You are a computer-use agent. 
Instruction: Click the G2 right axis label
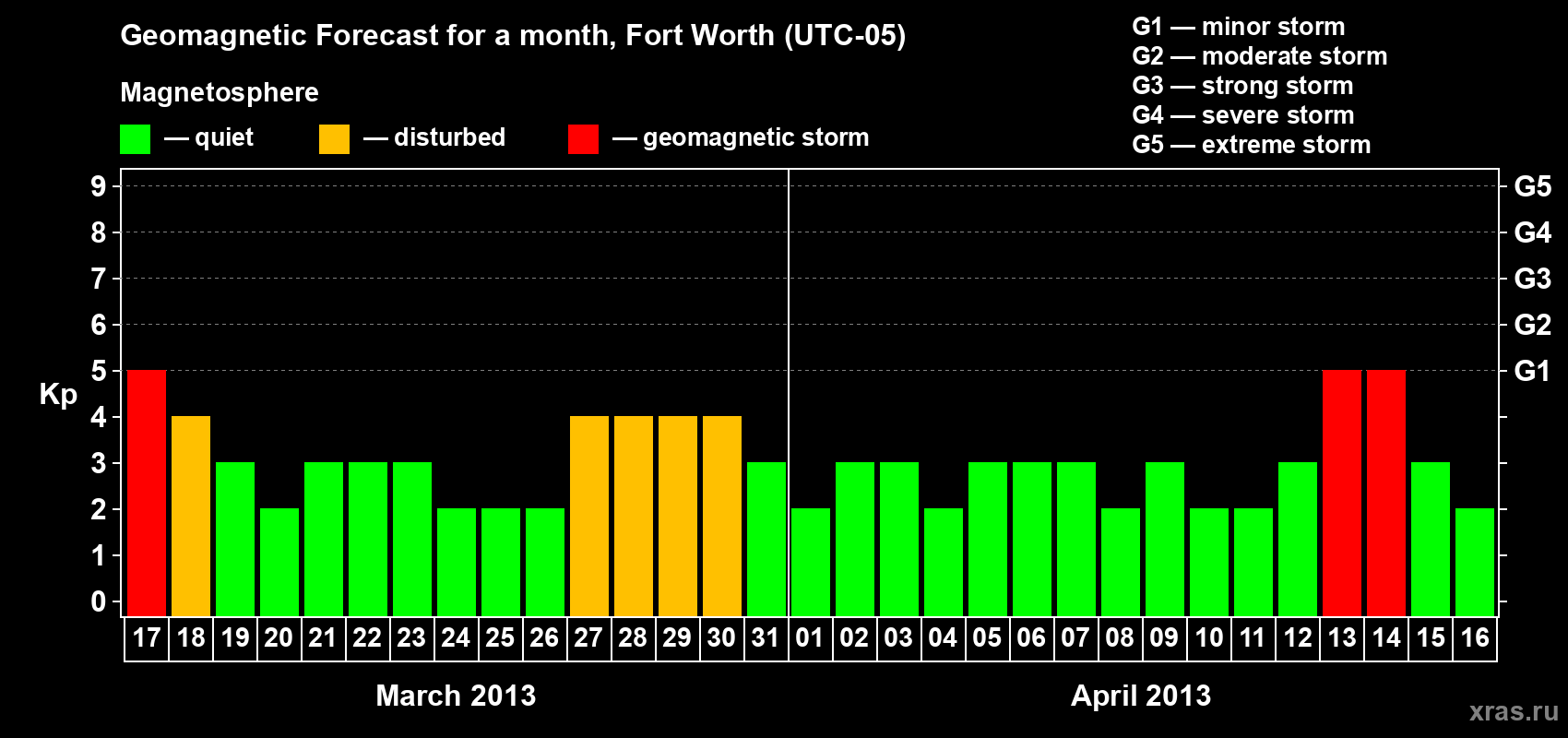point(1533,325)
